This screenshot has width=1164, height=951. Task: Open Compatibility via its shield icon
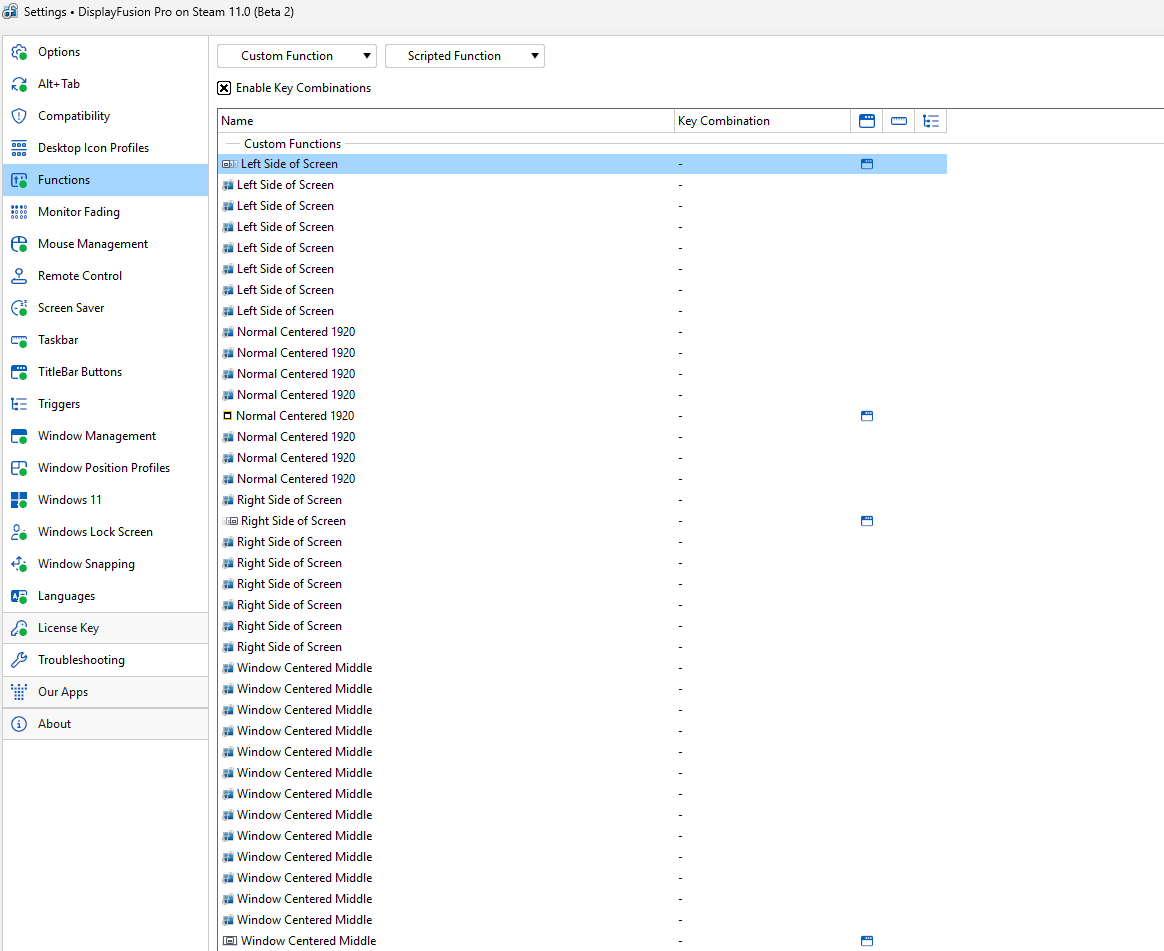(19, 116)
